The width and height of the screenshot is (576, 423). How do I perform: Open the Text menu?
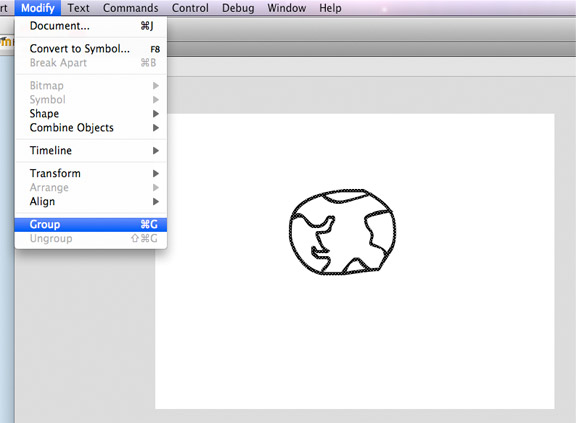click(x=78, y=8)
